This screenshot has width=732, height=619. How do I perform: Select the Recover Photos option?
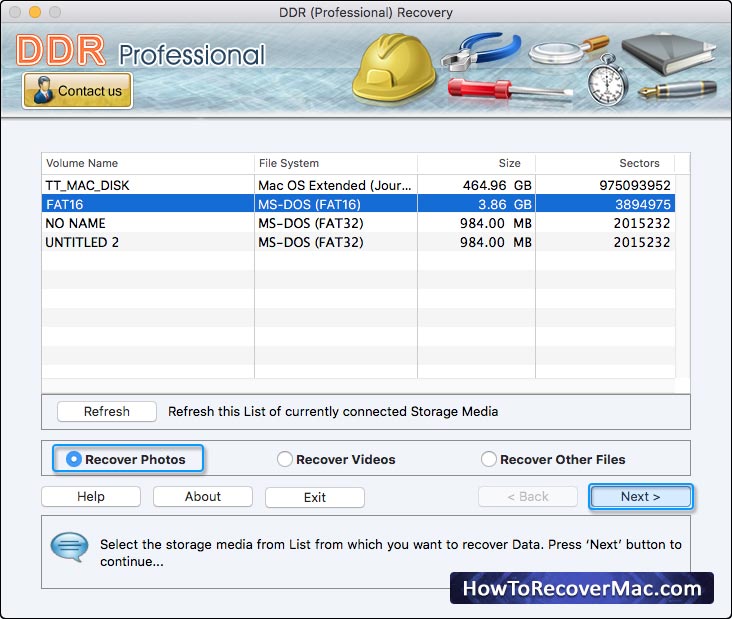point(128,459)
